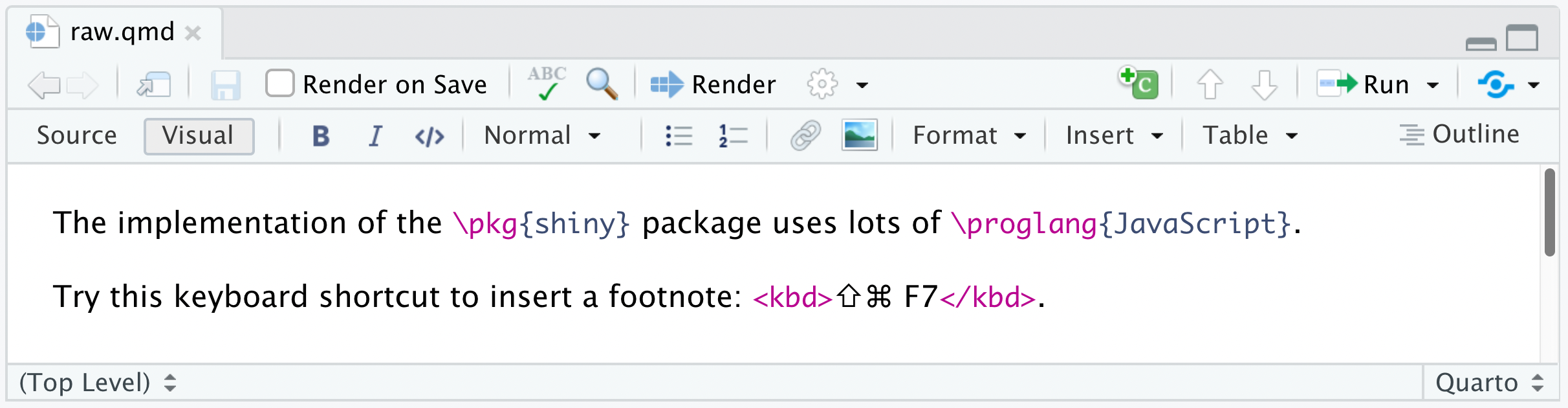Open the Table menu

pos(1249,135)
